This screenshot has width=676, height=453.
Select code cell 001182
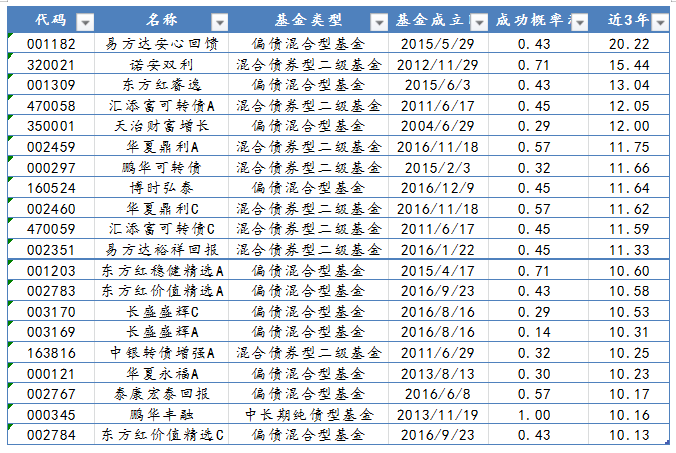51,44
